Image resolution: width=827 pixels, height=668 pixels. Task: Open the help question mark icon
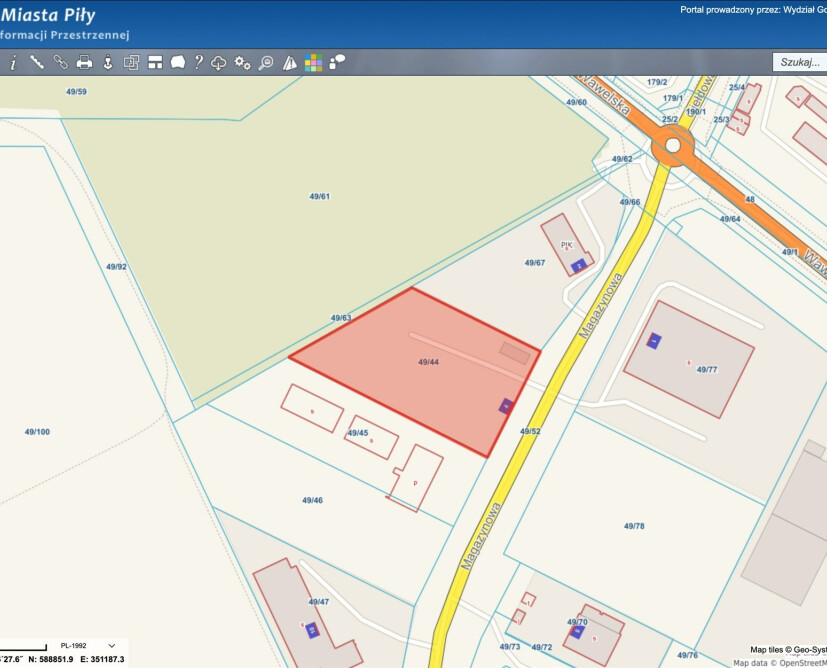199,62
